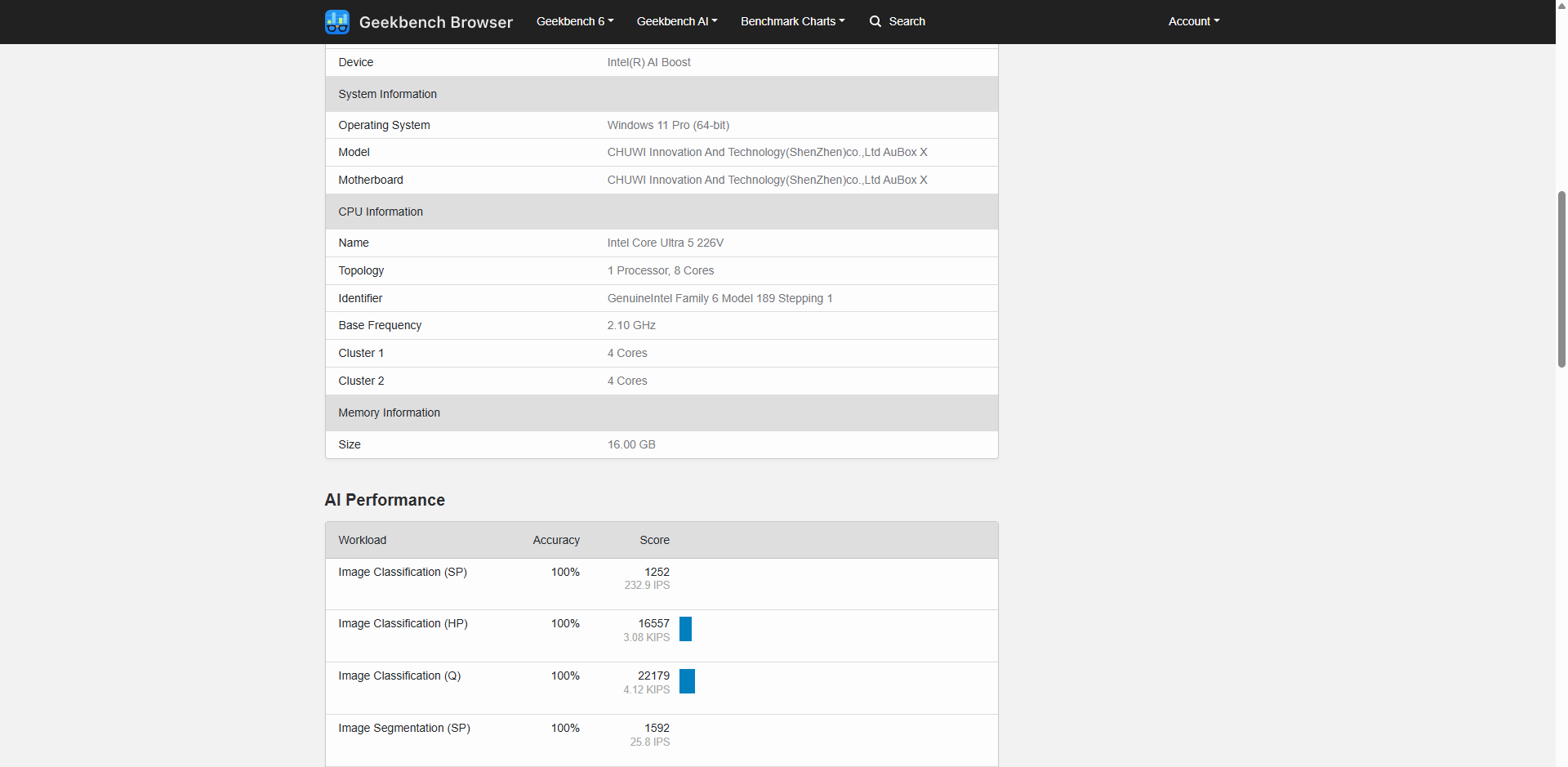
Task: Select the 16.00 GB memory size value
Action: (x=631, y=444)
